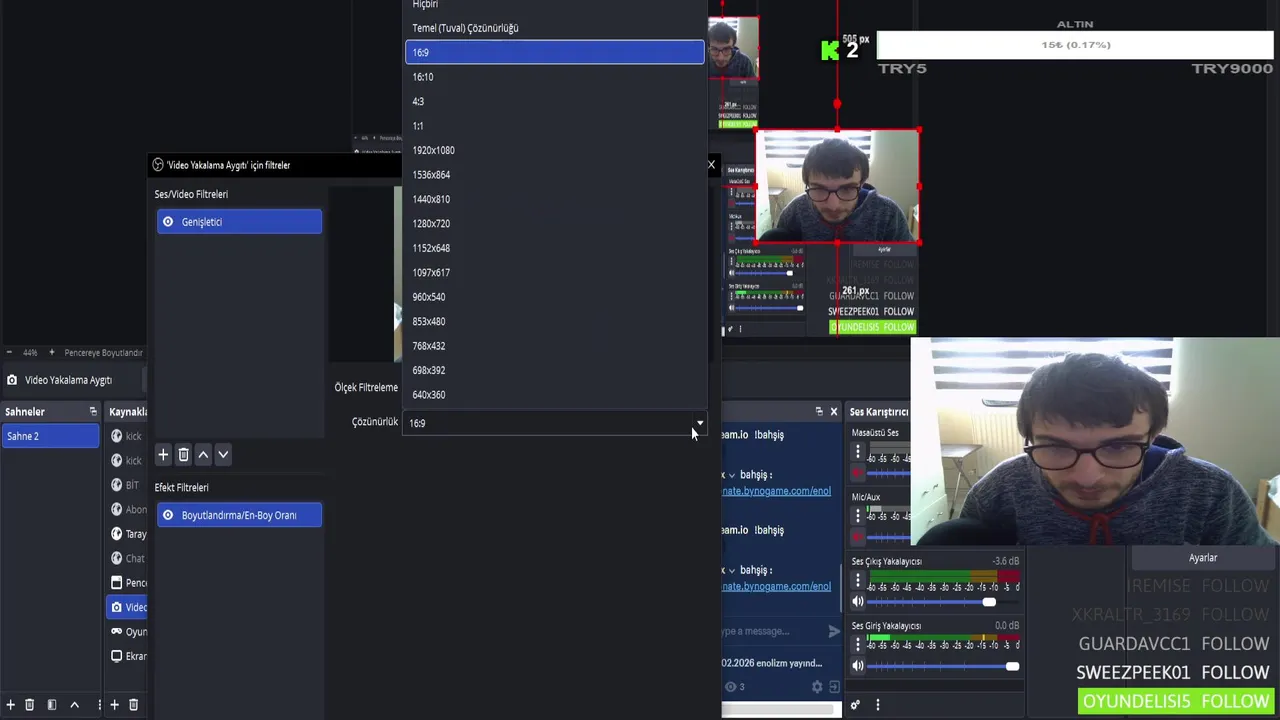This screenshot has height=720, width=1280.
Task: Click Pencereye Boyutlandır scale option
Action: 103,353
